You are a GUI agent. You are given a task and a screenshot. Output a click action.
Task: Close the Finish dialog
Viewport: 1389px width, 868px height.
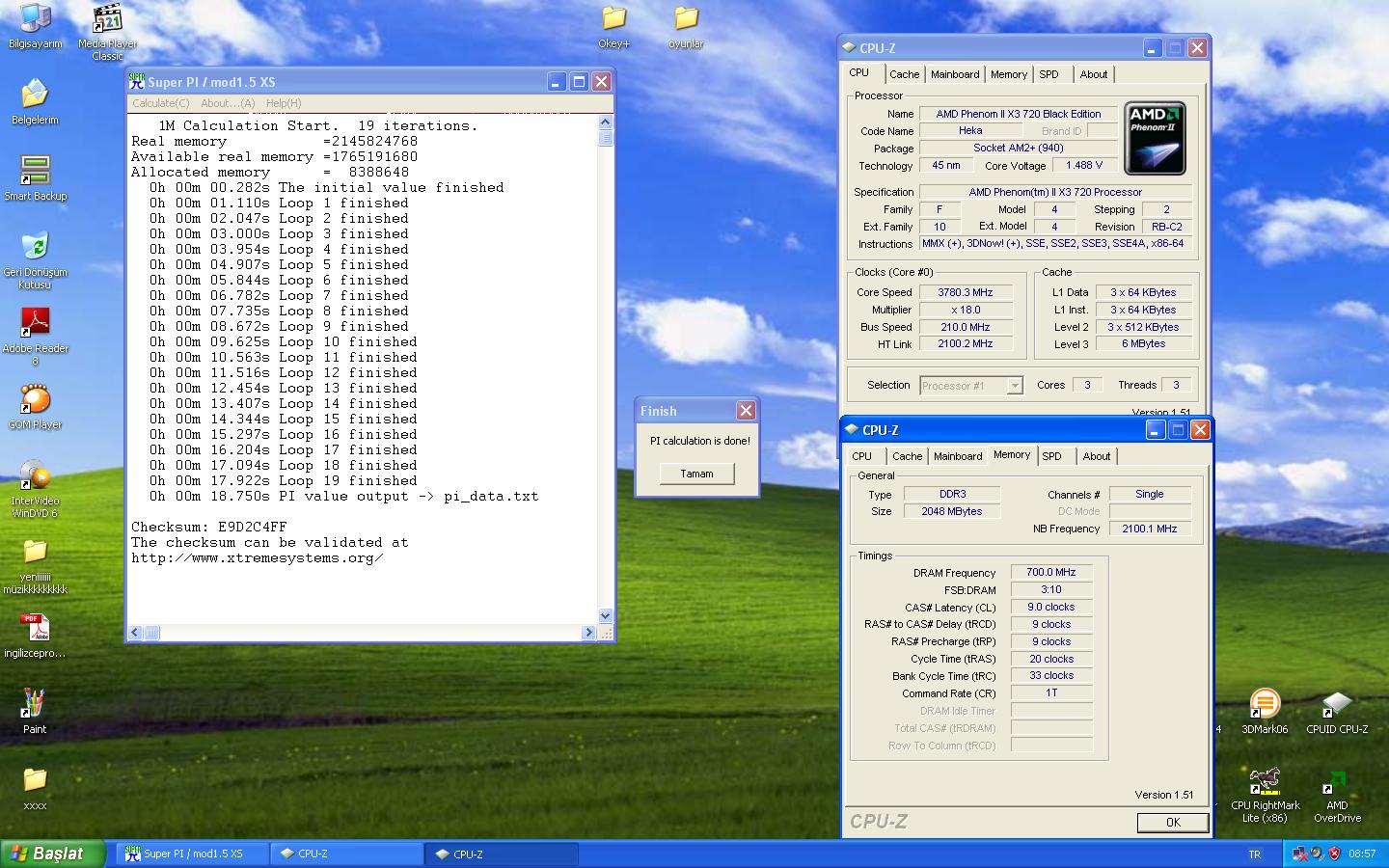[x=746, y=411]
